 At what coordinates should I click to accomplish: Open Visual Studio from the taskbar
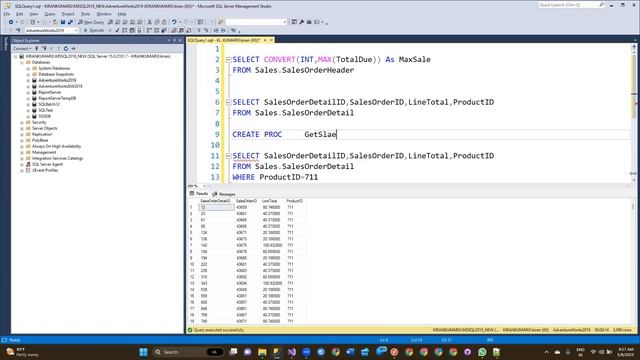tap(291, 352)
